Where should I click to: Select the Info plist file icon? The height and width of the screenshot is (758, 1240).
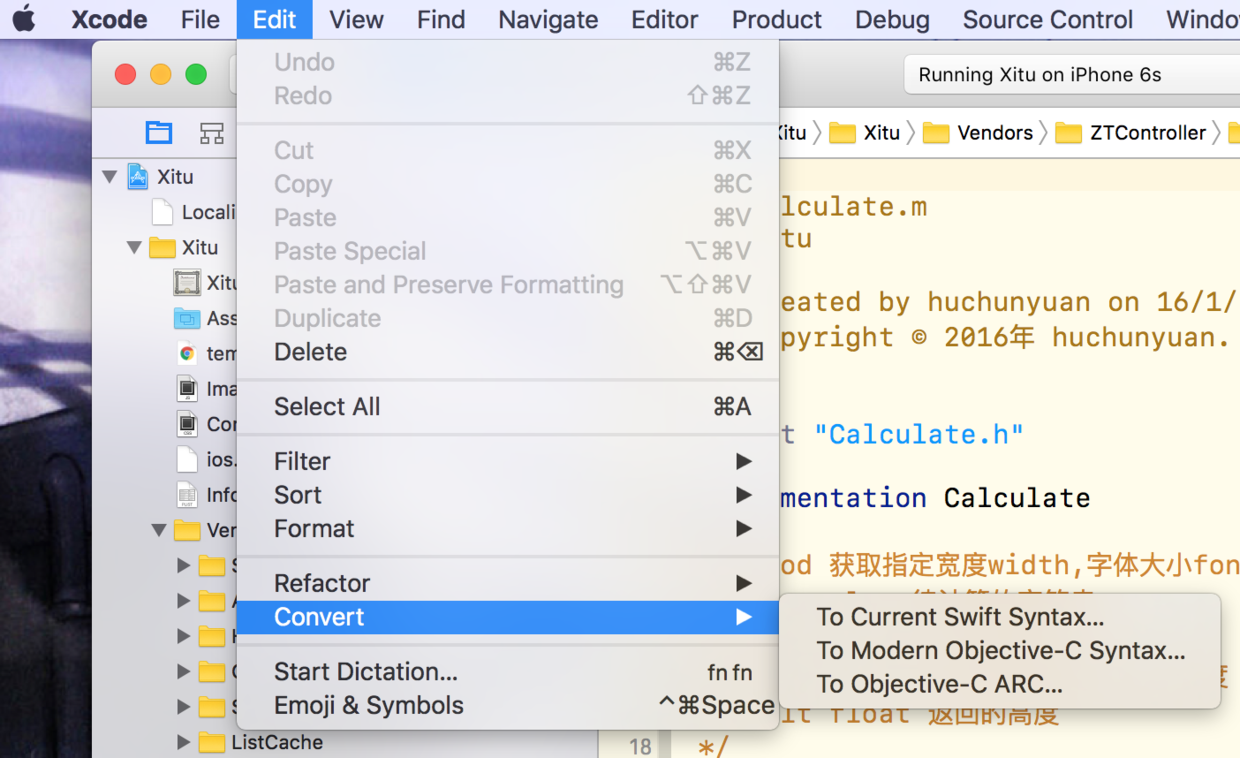point(187,494)
